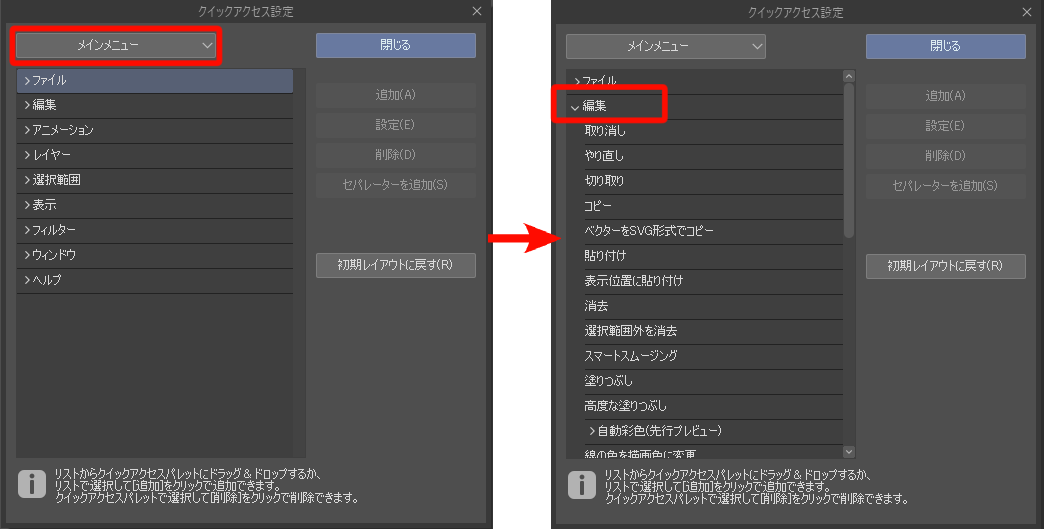Select the スマートスムージング item
Viewport: 1044px width, 529px height.
pyautogui.click(x=630, y=356)
